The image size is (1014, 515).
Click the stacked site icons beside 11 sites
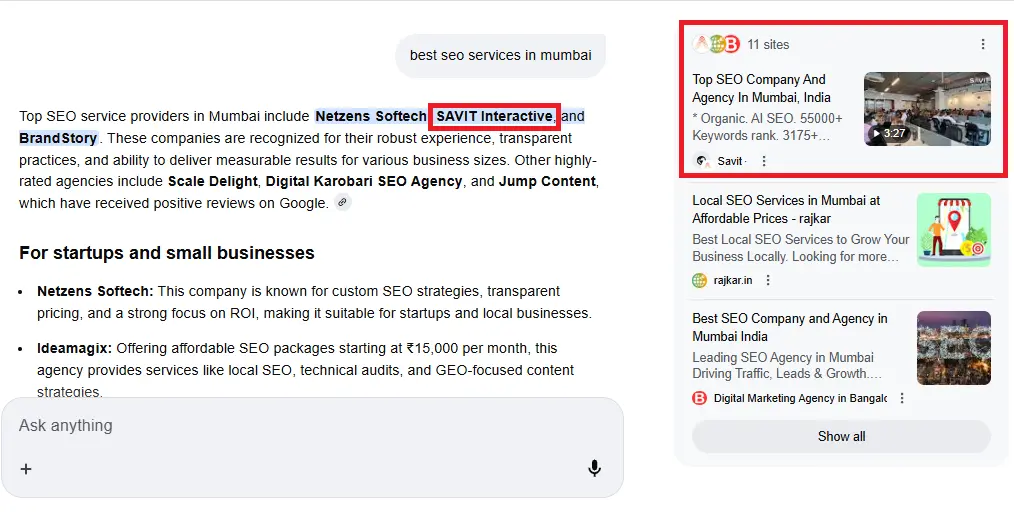click(716, 44)
